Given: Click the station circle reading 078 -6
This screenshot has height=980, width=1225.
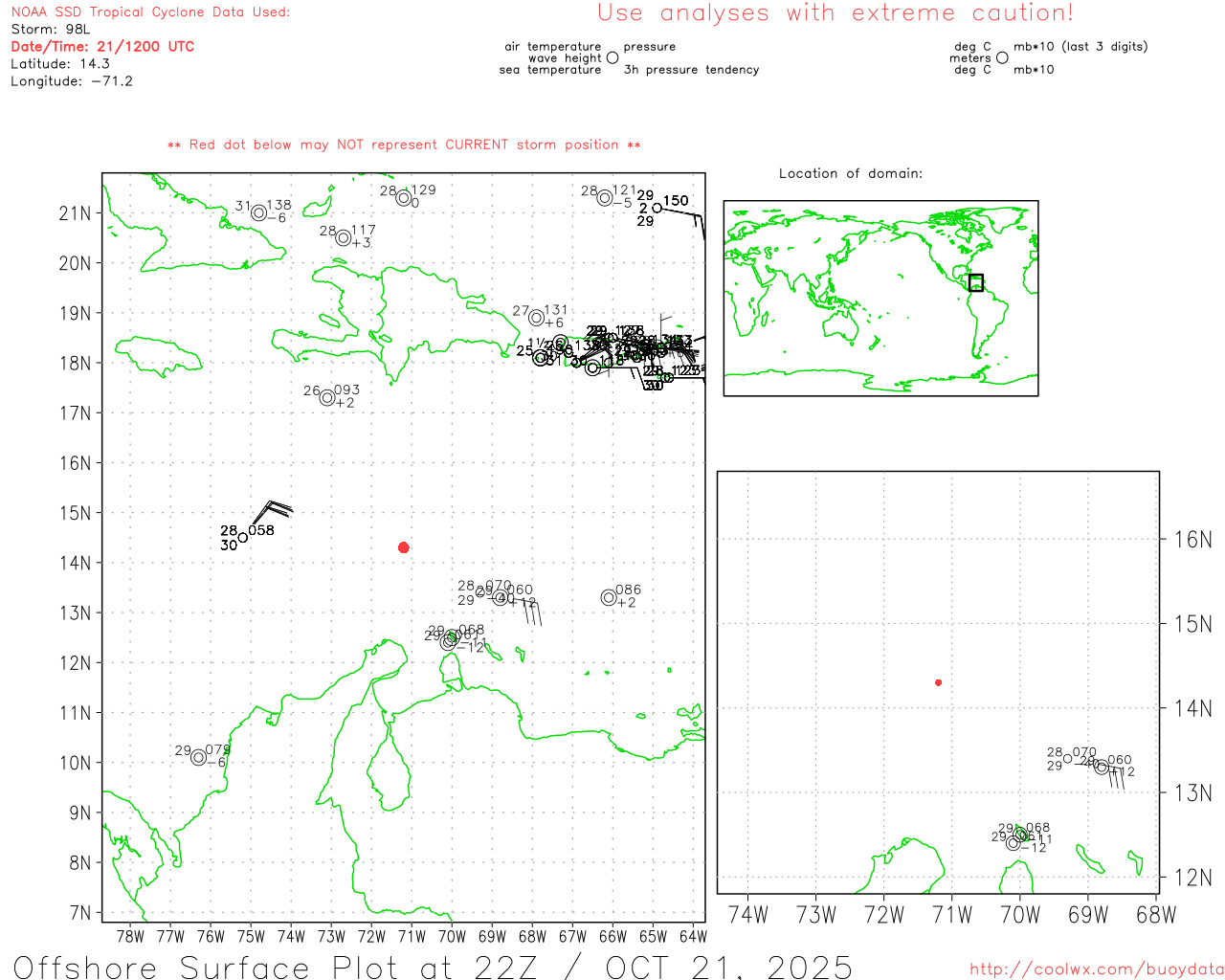Looking at the screenshot, I should [199, 757].
